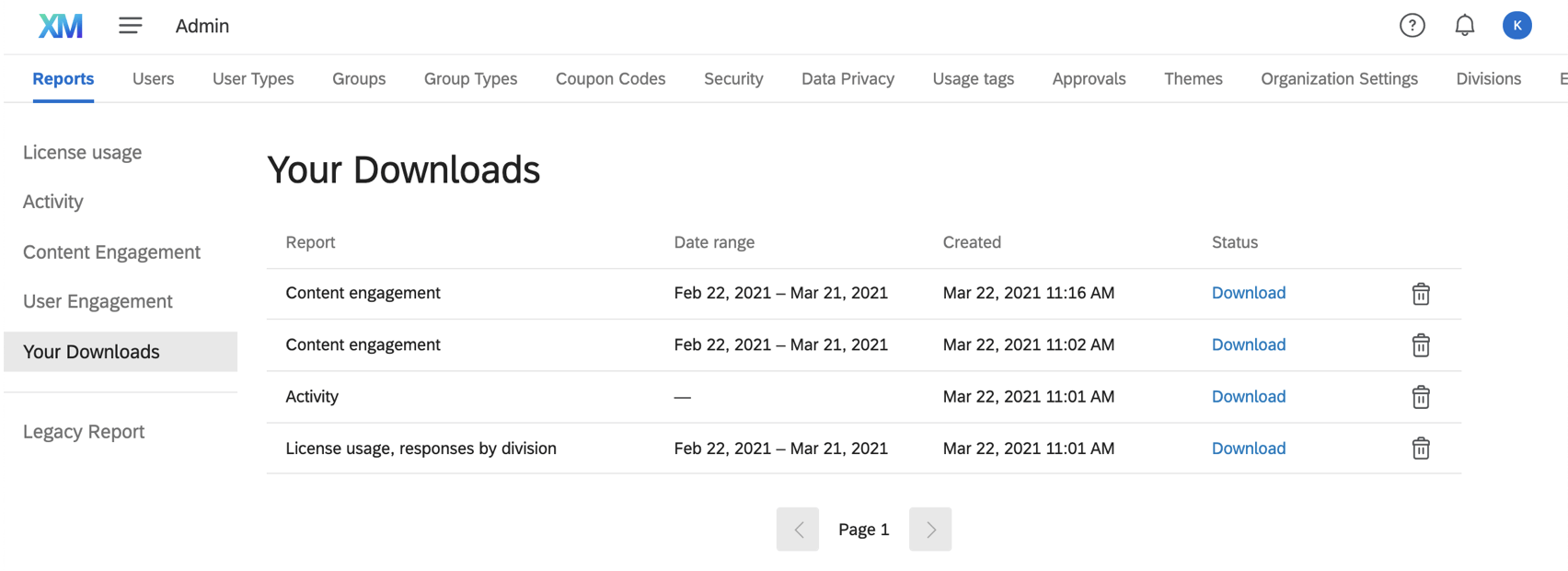Download the License usage by division report
Viewport: 1568px width, 571px height.
pyautogui.click(x=1248, y=449)
